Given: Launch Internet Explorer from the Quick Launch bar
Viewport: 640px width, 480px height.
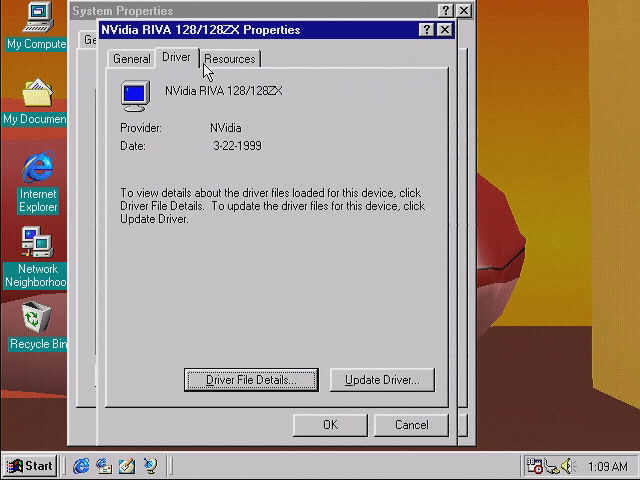Looking at the screenshot, I should (x=81, y=465).
